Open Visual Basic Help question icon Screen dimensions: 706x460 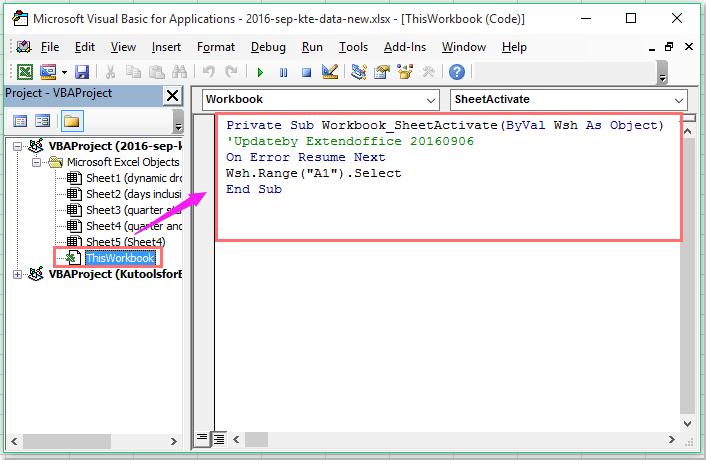tap(457, 72)
